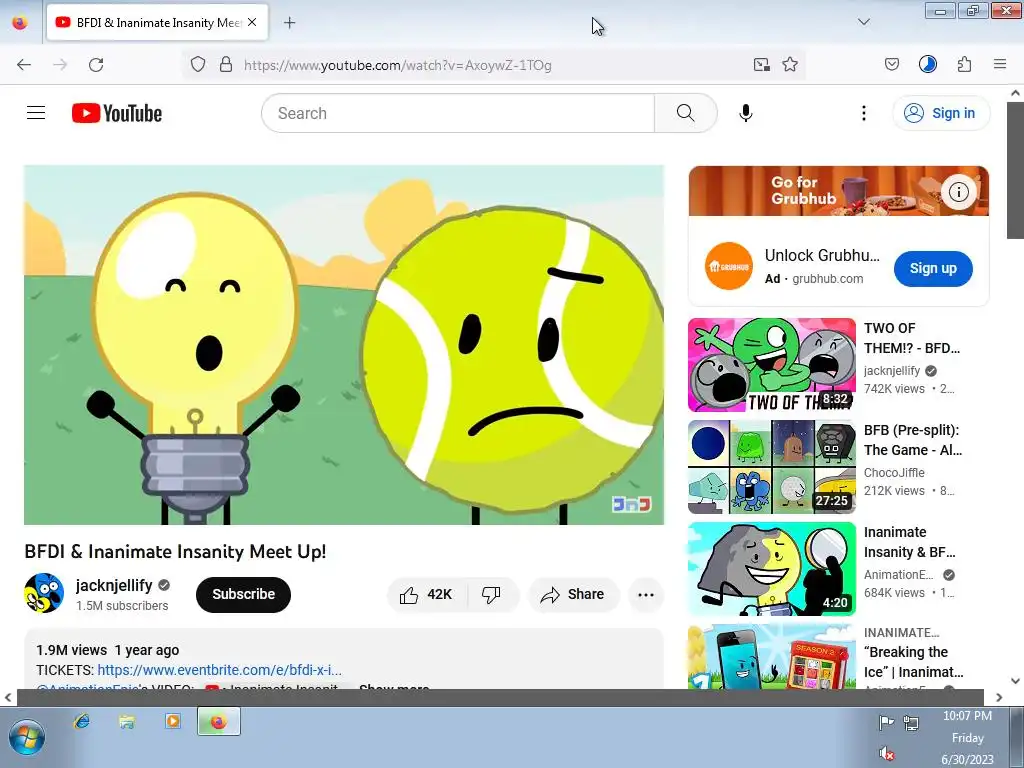This screenshot has width=1024, height=768.
Task: Go back with browser back arrow
Action: (x=24, y=64)
